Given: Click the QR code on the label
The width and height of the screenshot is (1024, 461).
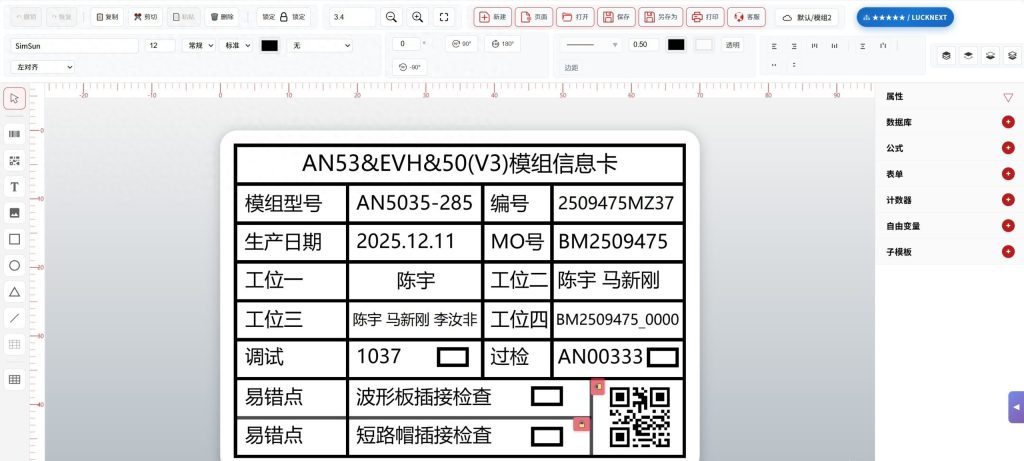Looking at the screenshot, I should pos(639,417).
